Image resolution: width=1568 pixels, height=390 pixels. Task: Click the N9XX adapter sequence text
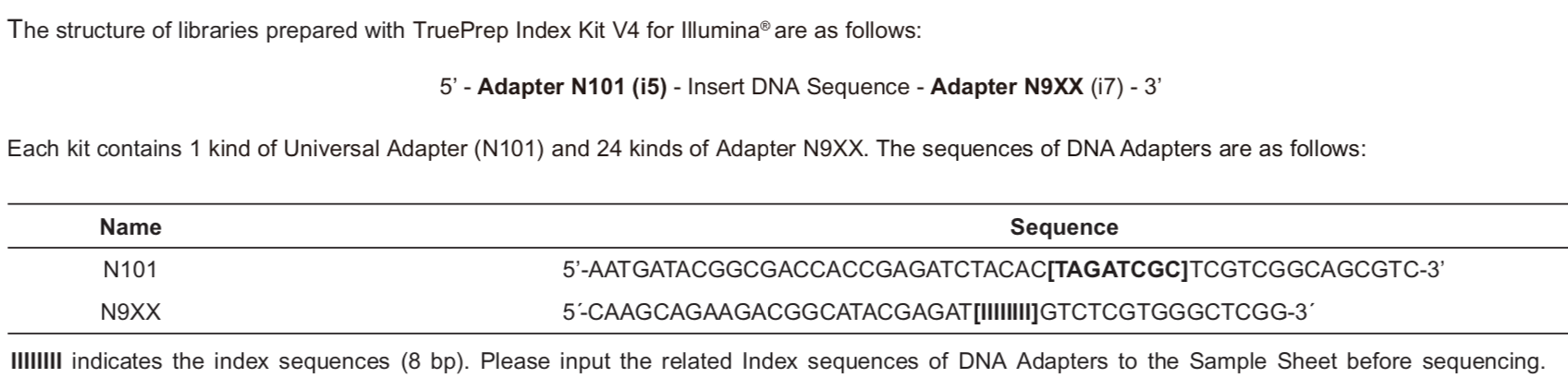pyautogui.click(x=938, y=313)
